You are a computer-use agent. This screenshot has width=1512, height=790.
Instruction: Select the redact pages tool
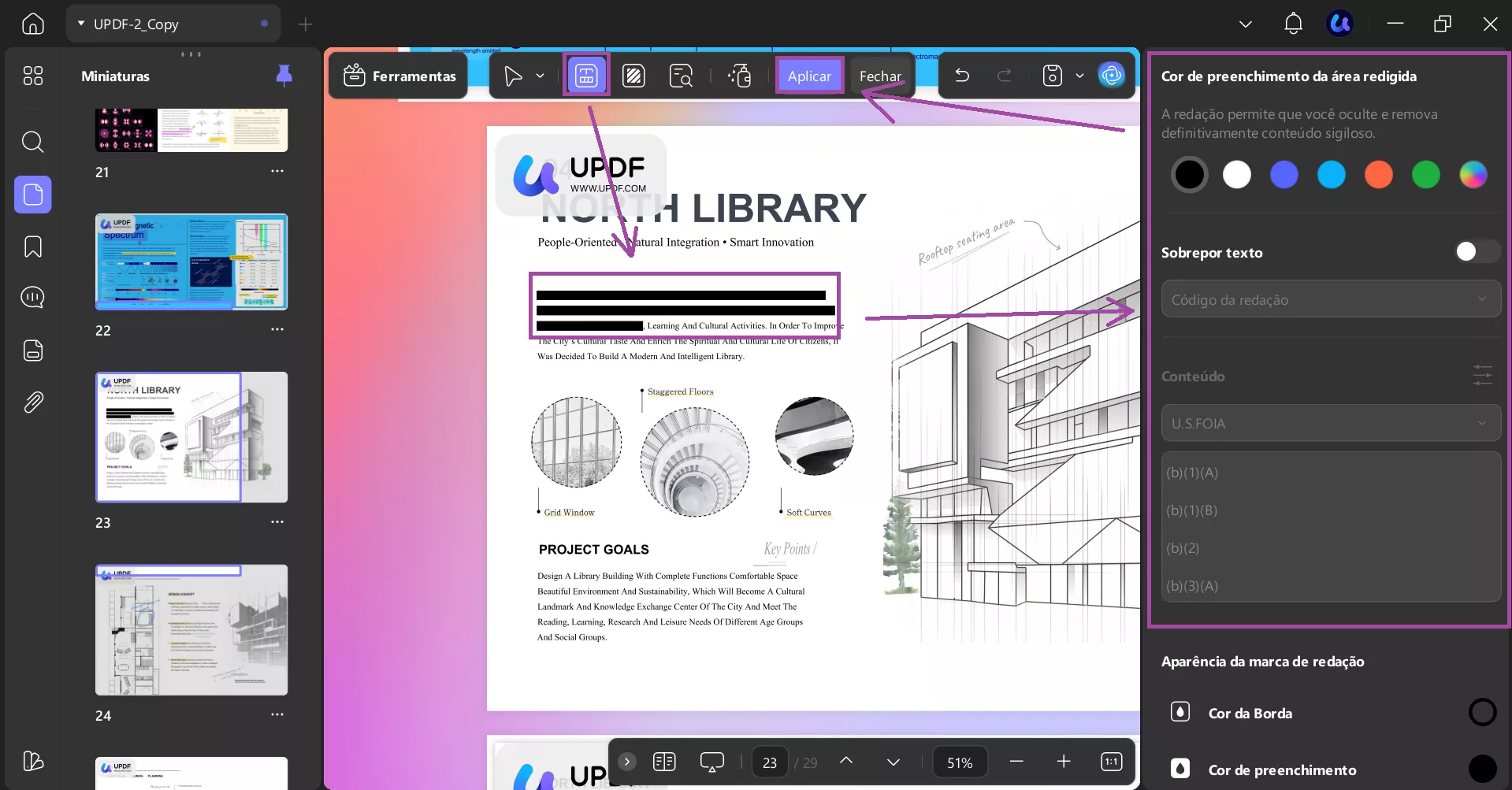(633, 76)
